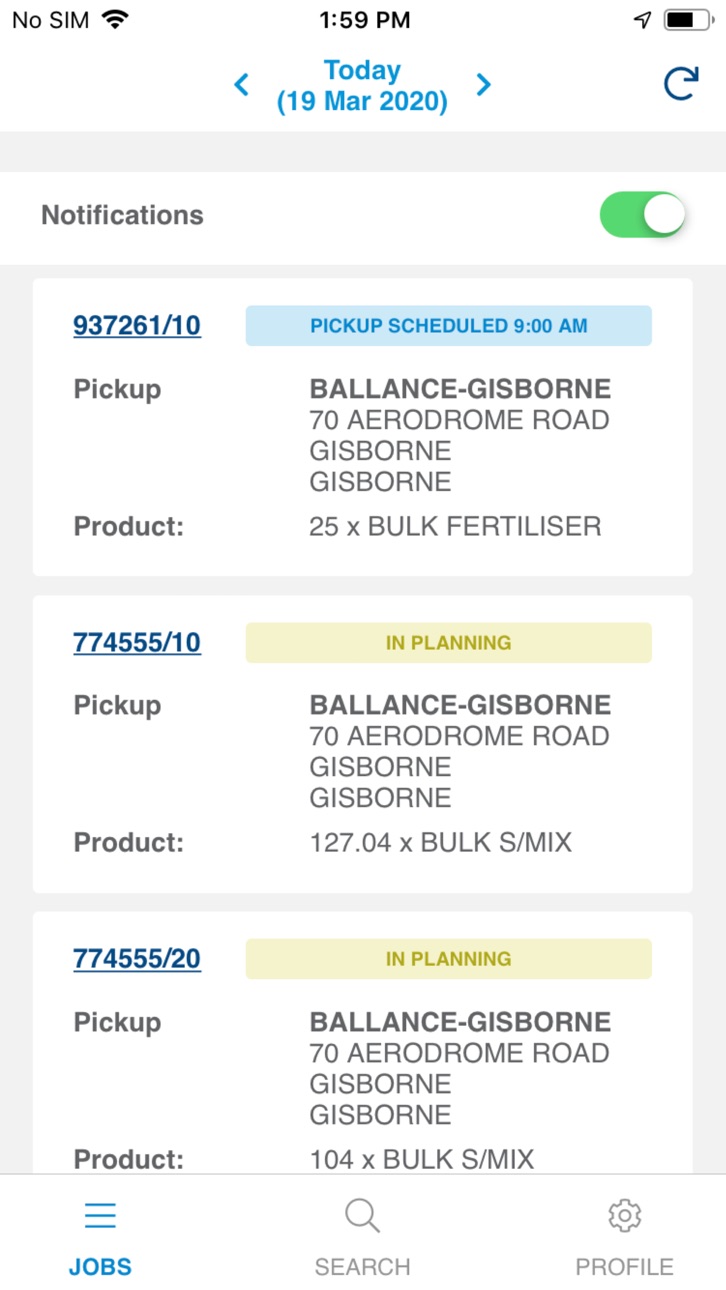Go to previous day with left chevron
Viewport: 726px width, 1290px height.
241,85
